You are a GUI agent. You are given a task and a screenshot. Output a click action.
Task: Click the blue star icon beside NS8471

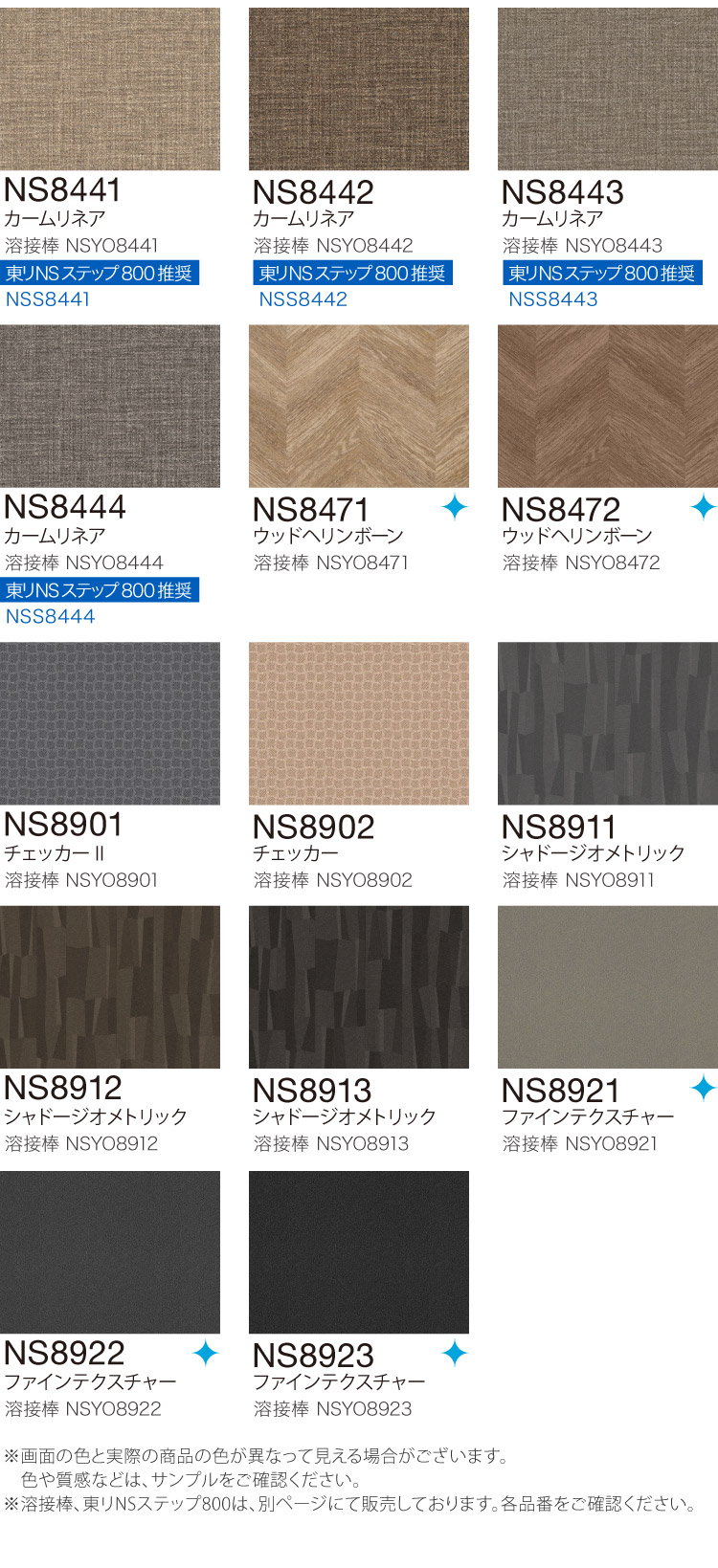[x=455, y=507]
